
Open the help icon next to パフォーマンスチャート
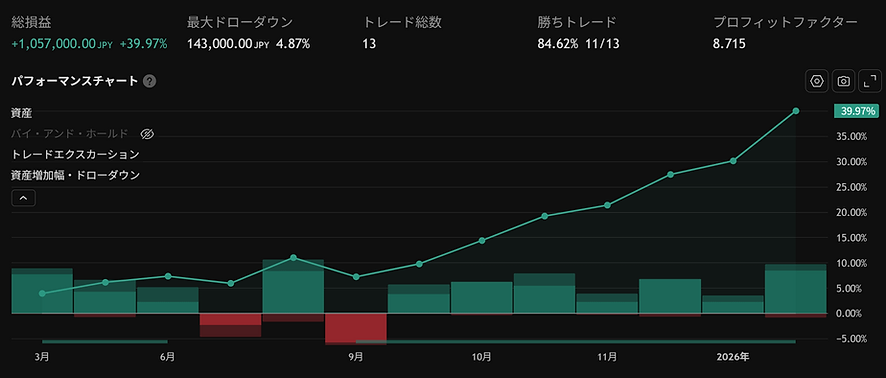pyautogui.click(x=149, y=81)
